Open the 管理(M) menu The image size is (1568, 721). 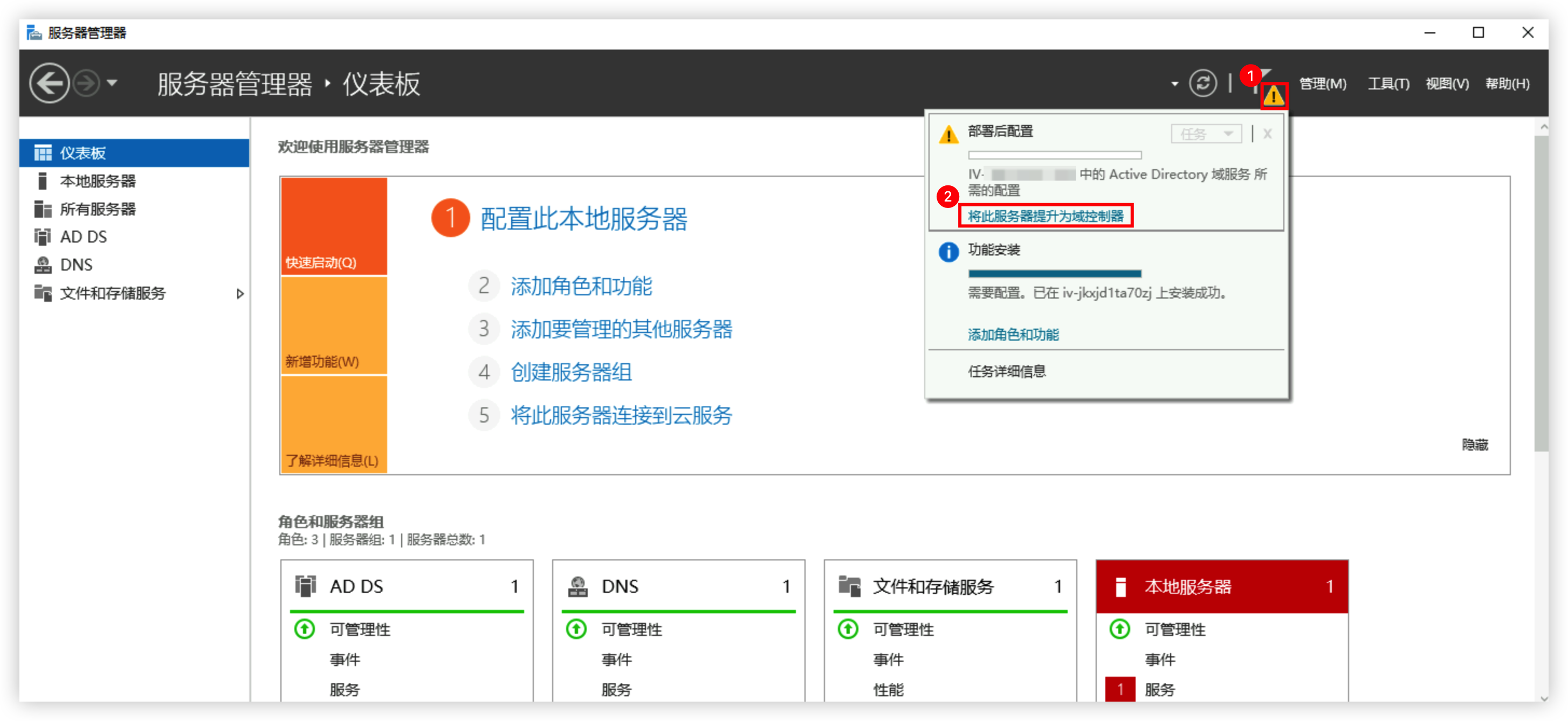pyautogui.click(x=1322, y=84)
